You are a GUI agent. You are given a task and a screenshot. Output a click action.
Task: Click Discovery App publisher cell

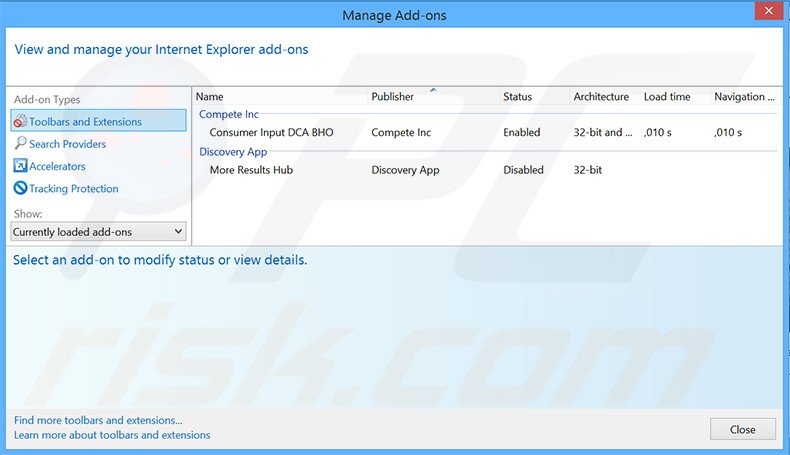click(405, 170)
